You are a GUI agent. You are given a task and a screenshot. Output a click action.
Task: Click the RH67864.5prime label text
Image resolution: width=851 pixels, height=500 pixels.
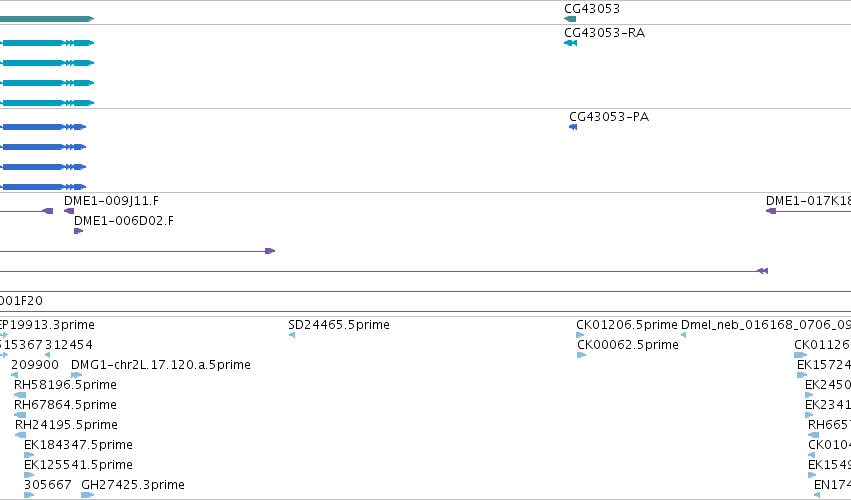[65, 405]
